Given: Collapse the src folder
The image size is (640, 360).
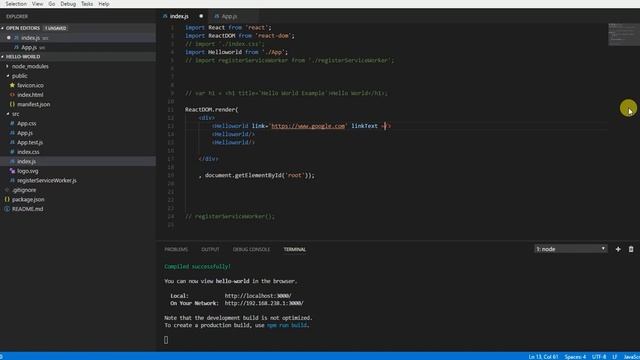Looking at the screenshot, I should (x=15, y=114).
